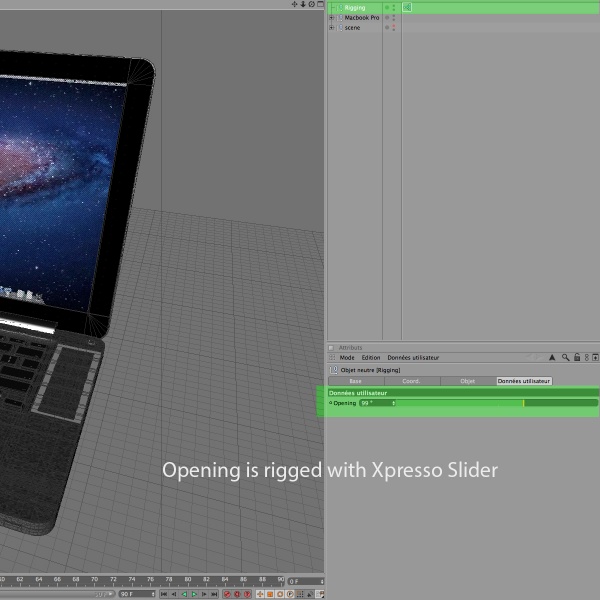
Task: Open the Base tab
Action: (x=355, y=381)
